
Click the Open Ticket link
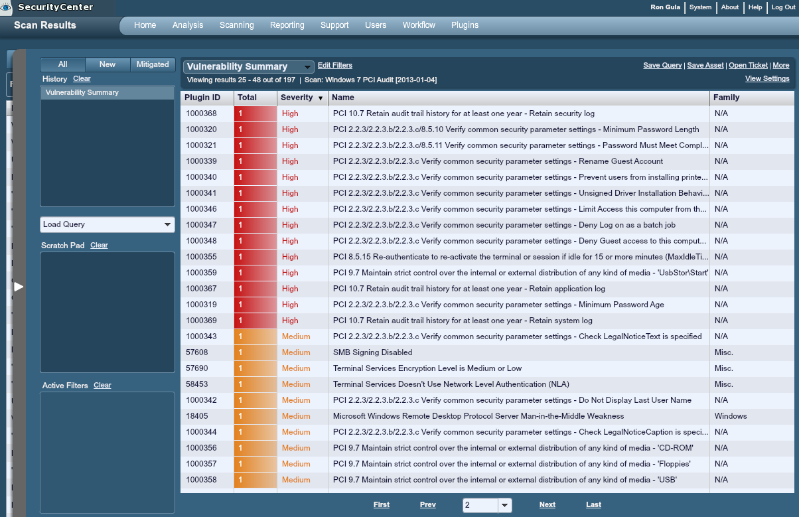click(748, 65)
